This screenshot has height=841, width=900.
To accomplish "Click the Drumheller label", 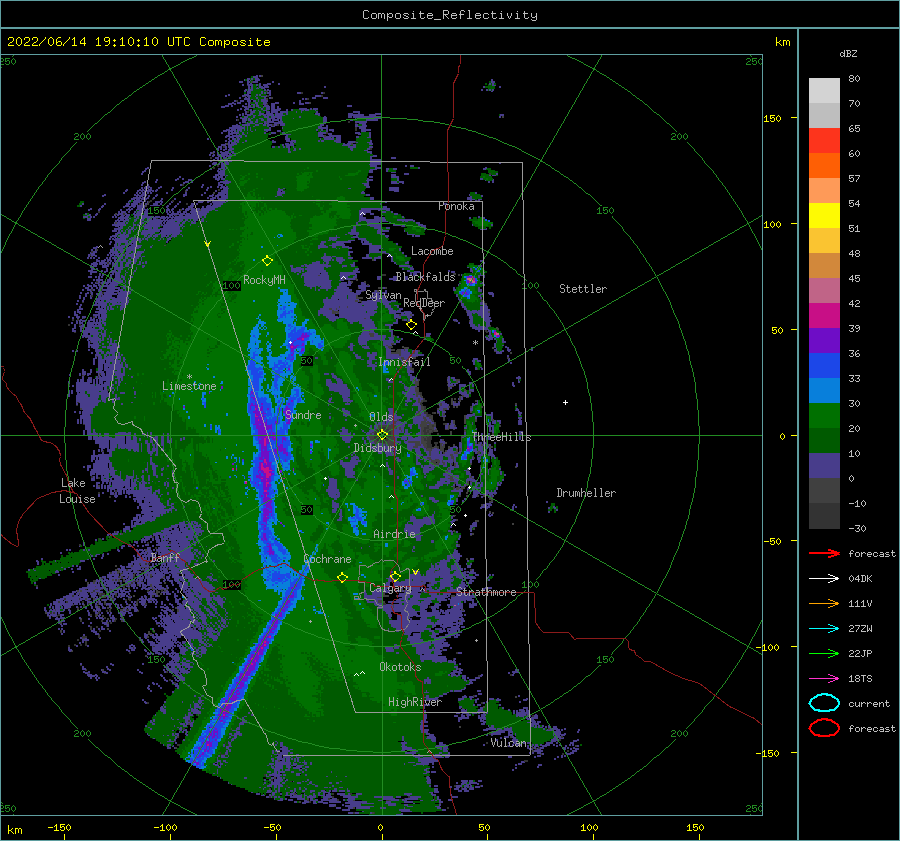I will click(x=586, y=493).
